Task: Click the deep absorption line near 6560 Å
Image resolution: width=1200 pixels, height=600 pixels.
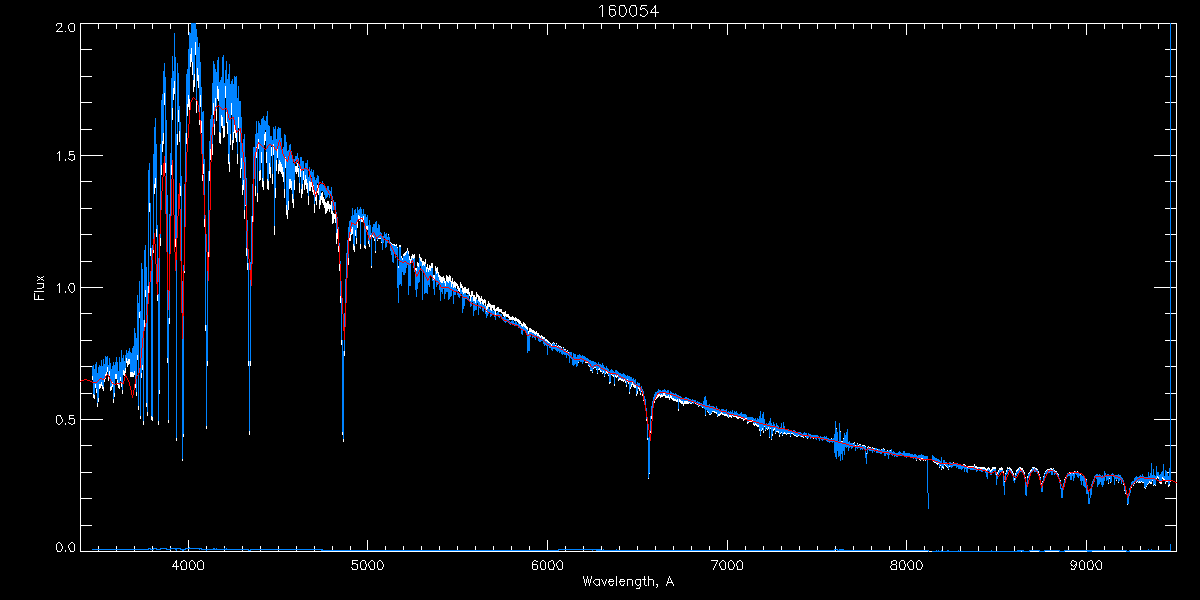Action: (x=649, y=436)
